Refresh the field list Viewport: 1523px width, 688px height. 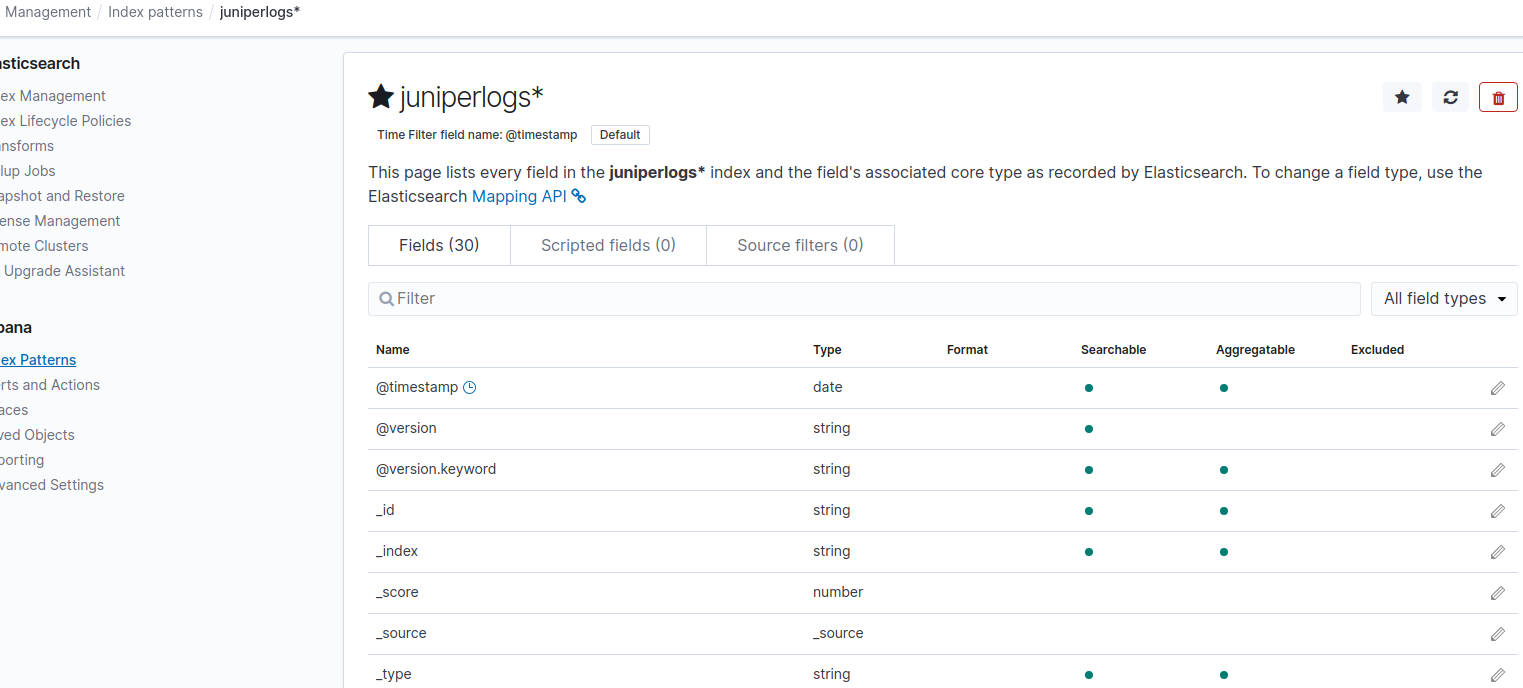(x=1450, y=97)
